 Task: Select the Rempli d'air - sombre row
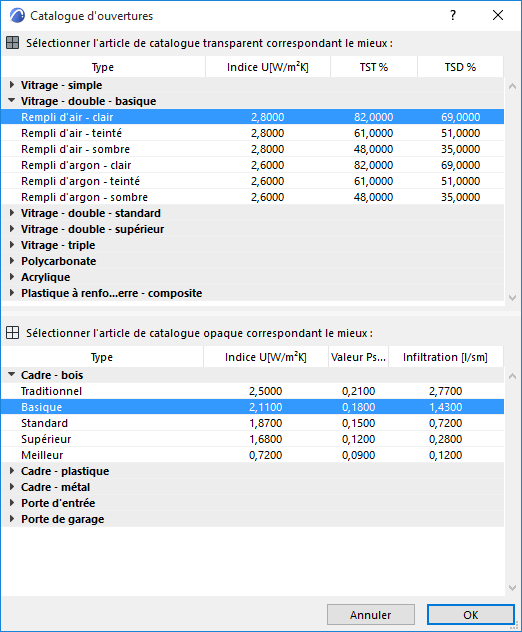(x=252, y=149)
